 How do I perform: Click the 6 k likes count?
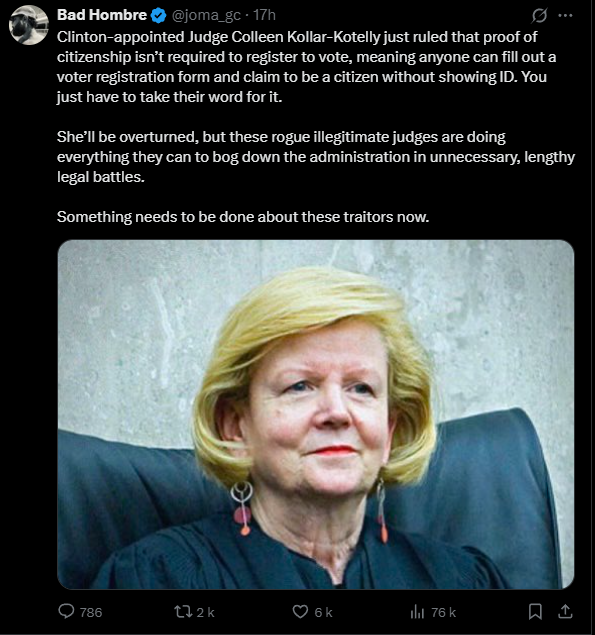pos(323,612)
